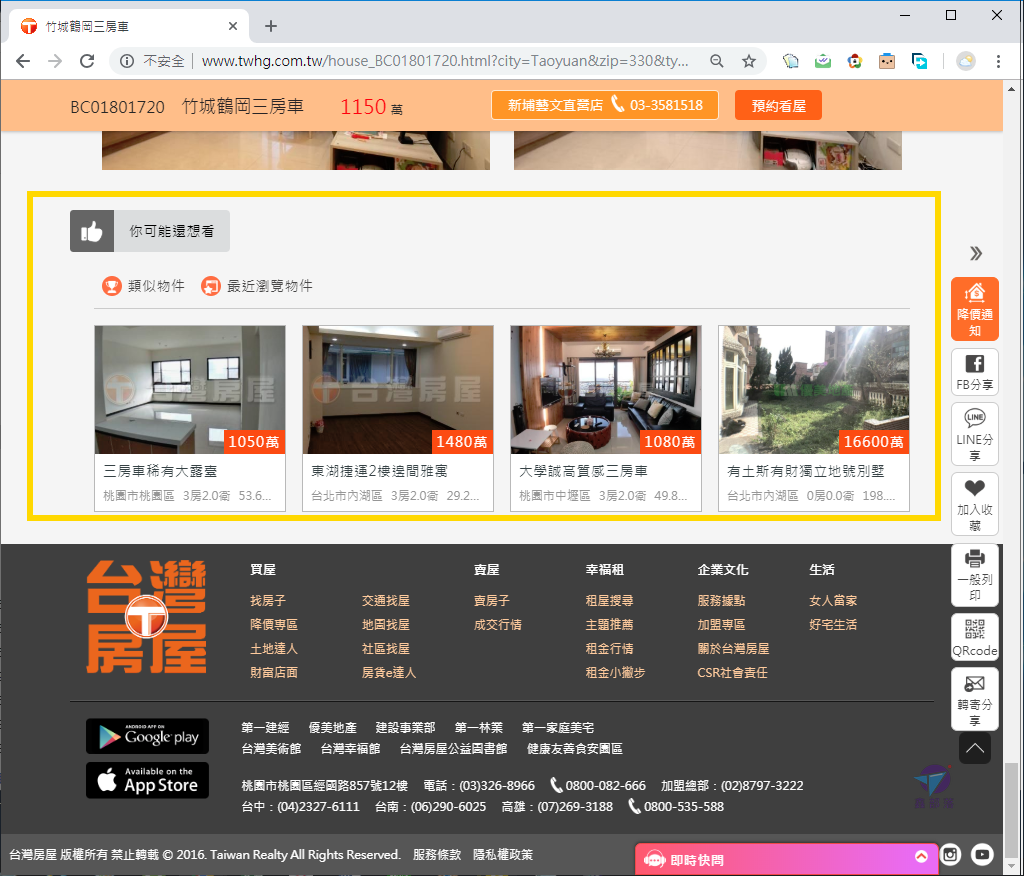Open the CSR社會責任 footer link
1024x876 pixels.
(732, 672)
